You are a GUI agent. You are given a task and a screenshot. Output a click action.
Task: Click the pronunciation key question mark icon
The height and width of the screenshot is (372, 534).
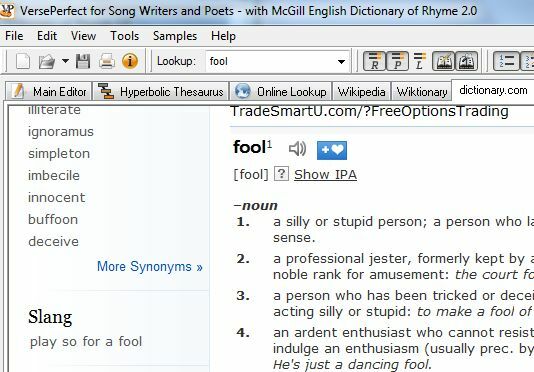(x=281, y=174)
